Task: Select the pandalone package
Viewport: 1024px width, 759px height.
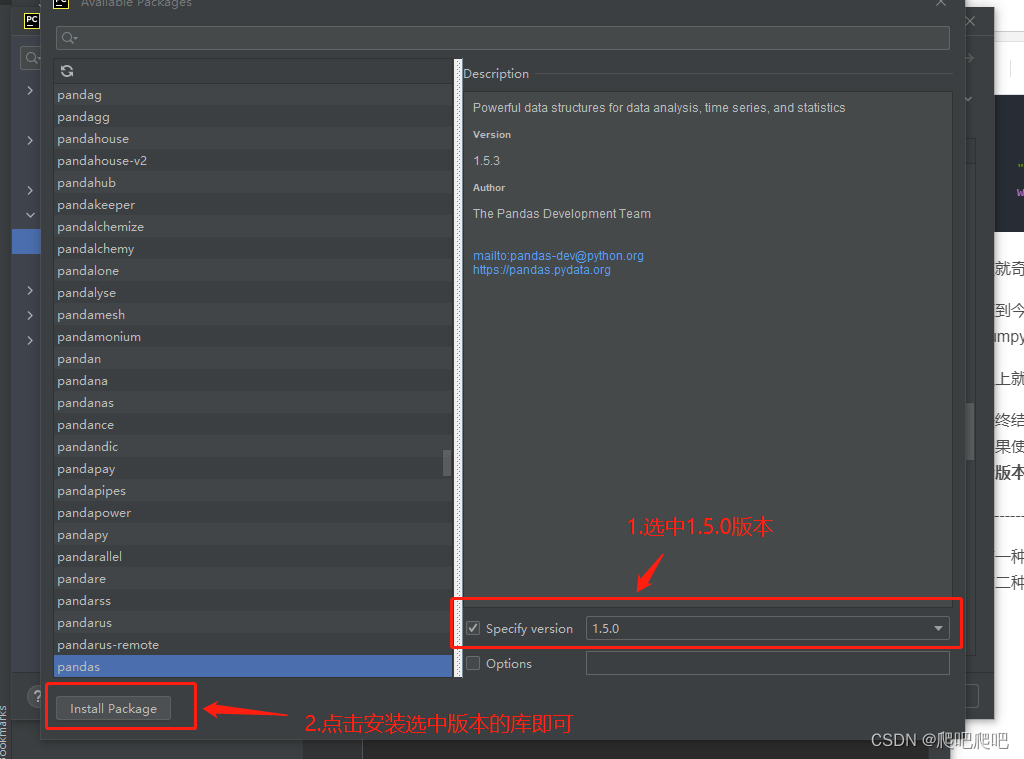Action: (253, 270)
